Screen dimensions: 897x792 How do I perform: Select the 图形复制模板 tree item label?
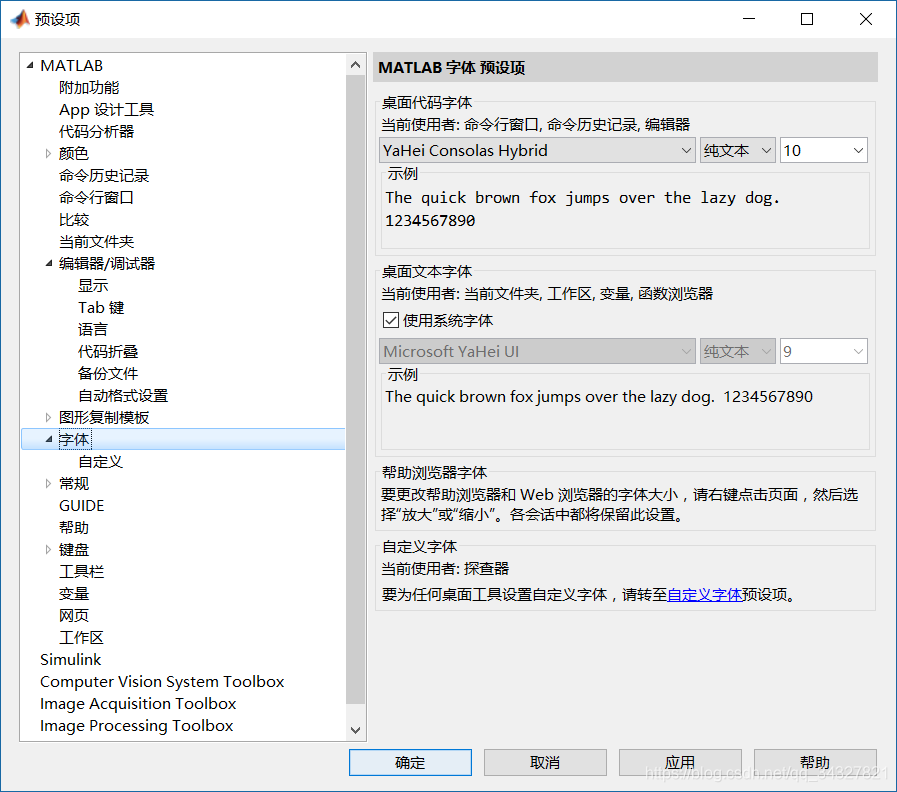104,417
